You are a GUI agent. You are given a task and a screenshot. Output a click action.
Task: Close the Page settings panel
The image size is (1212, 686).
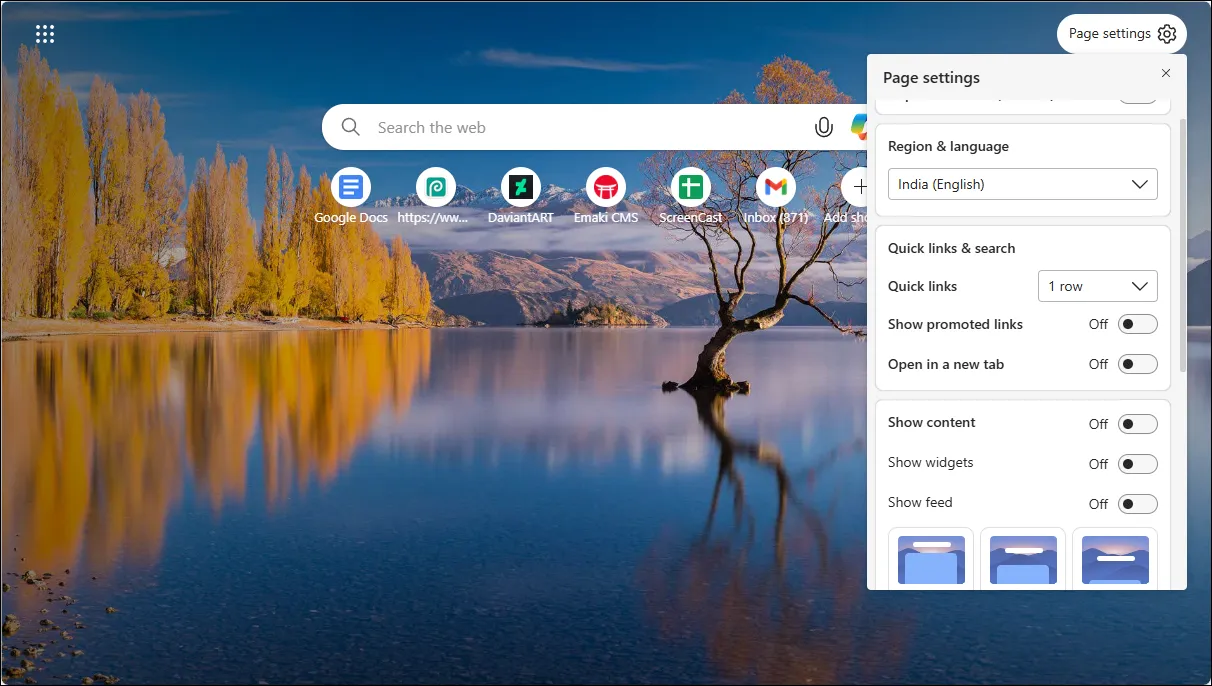pos(1165,73)
